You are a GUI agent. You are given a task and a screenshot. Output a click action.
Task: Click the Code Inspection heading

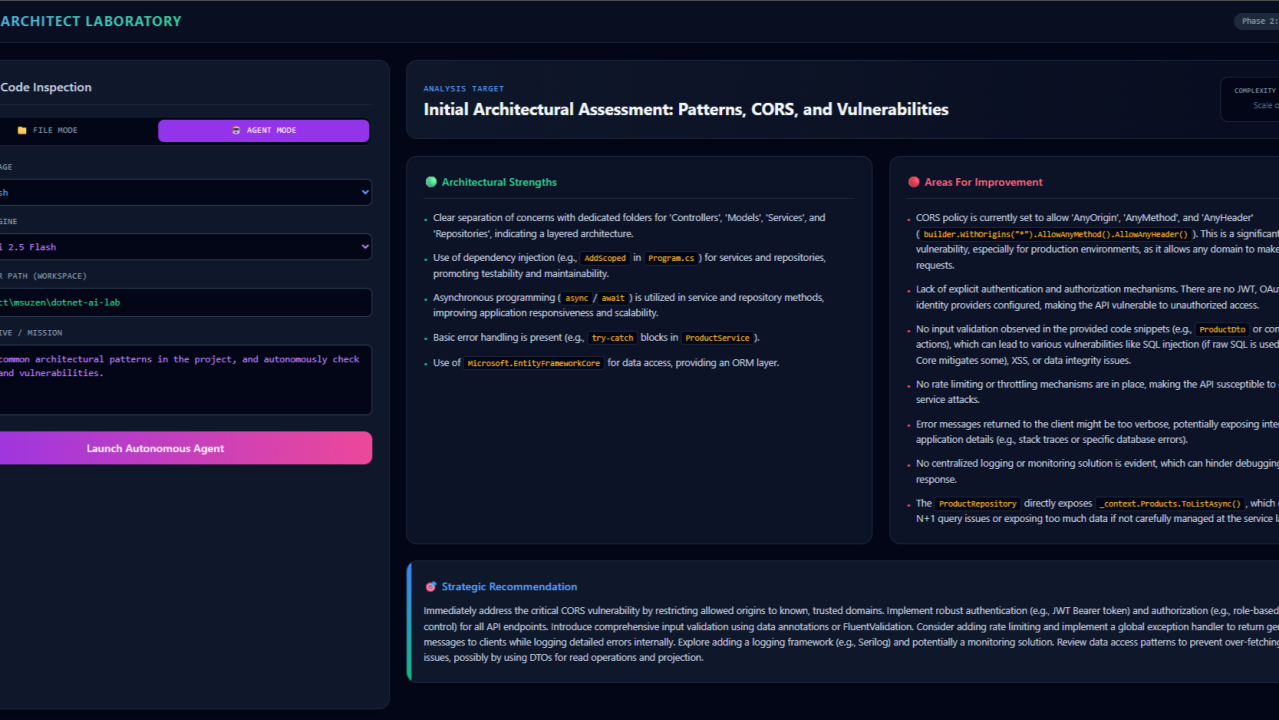[x=46, y=87]
